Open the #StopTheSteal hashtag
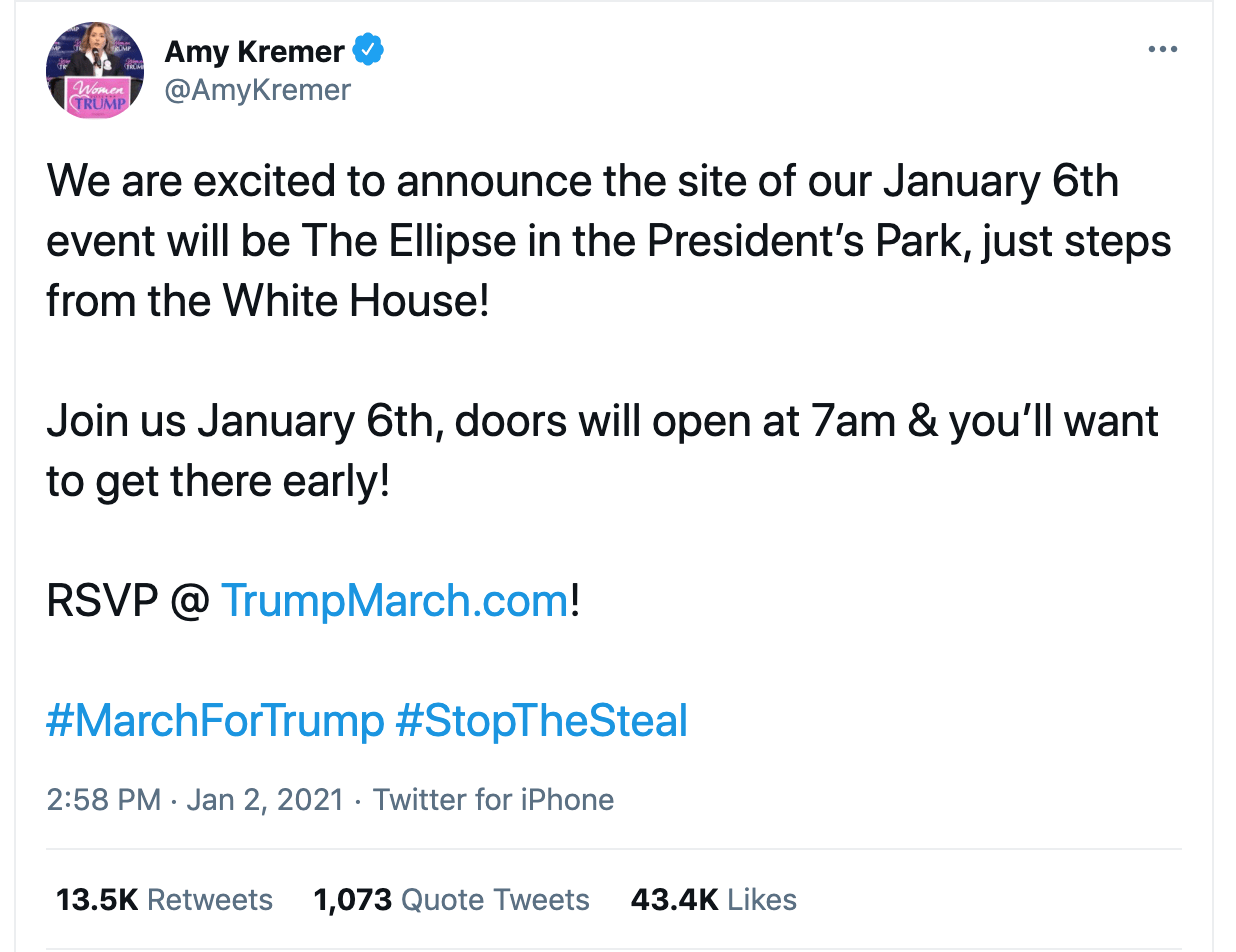1236x952 pixels. 542,720
